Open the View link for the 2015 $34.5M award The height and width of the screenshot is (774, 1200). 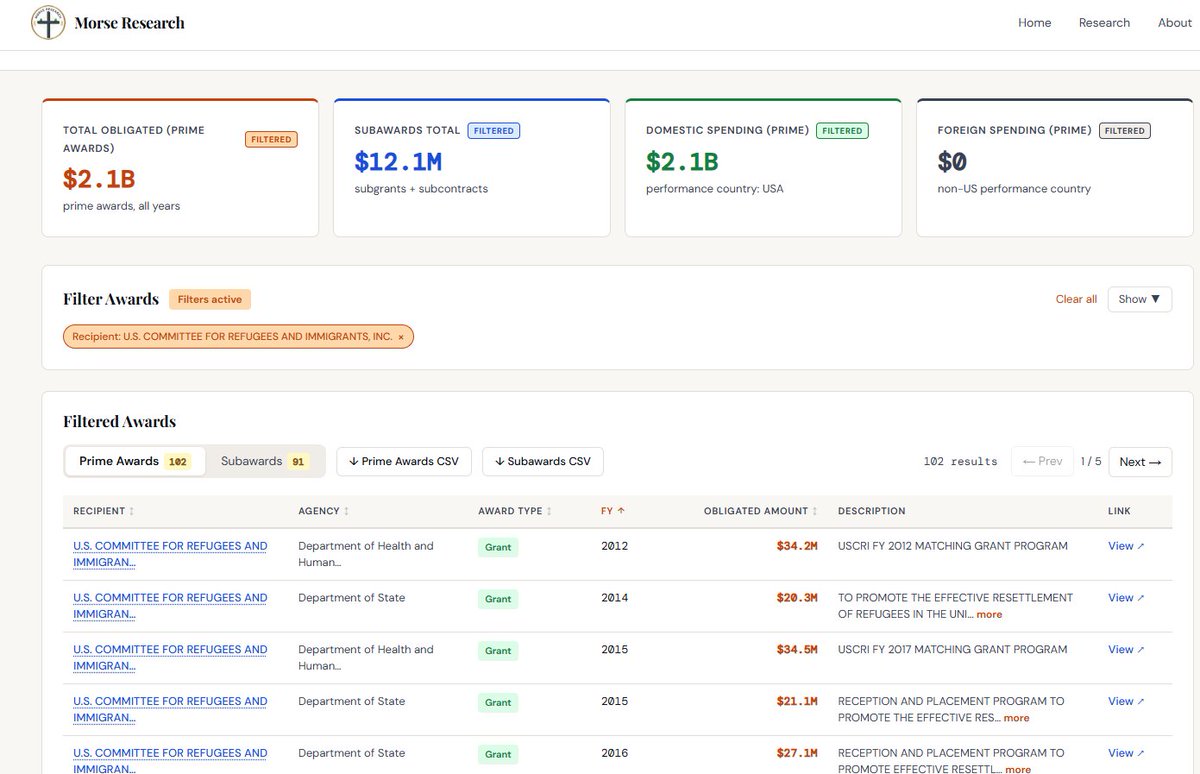(x=1126, y=650)
